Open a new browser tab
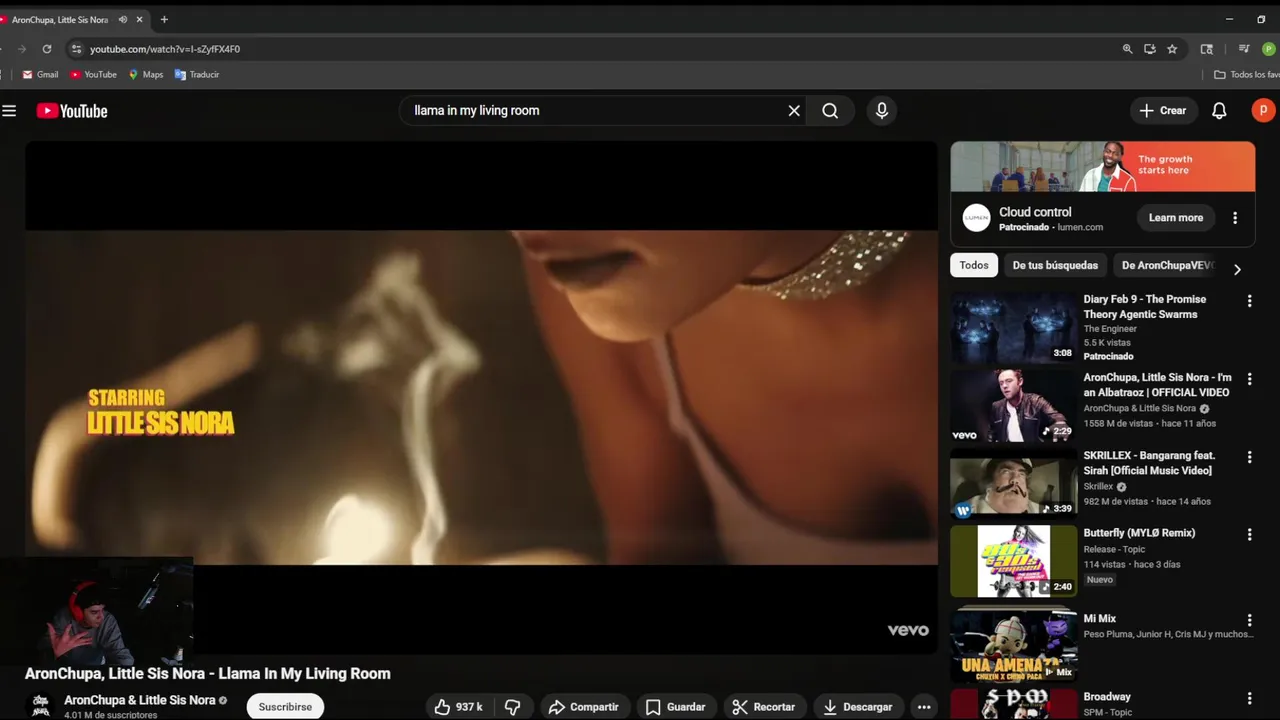 [164, 20]
